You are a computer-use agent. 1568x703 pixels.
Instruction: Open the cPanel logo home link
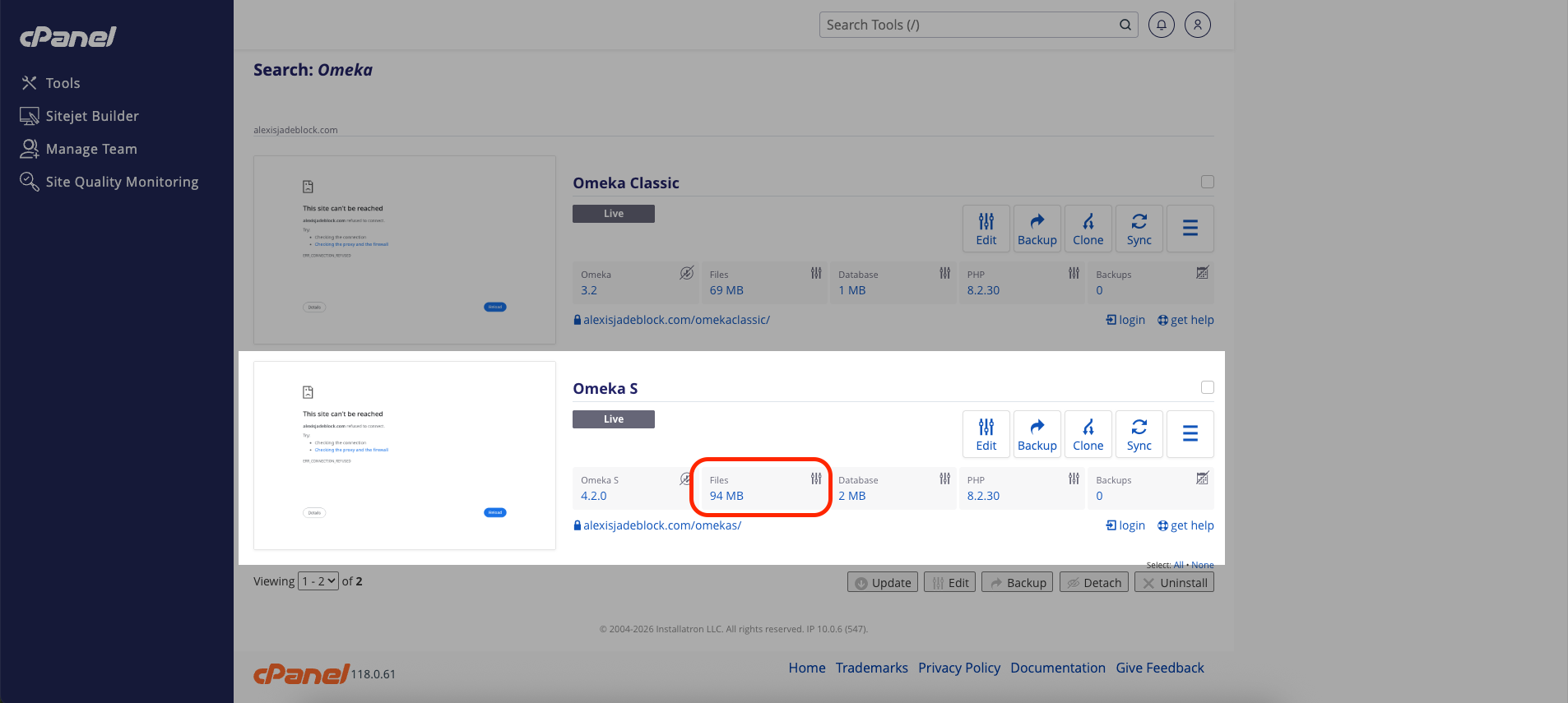tap(67, 37)
